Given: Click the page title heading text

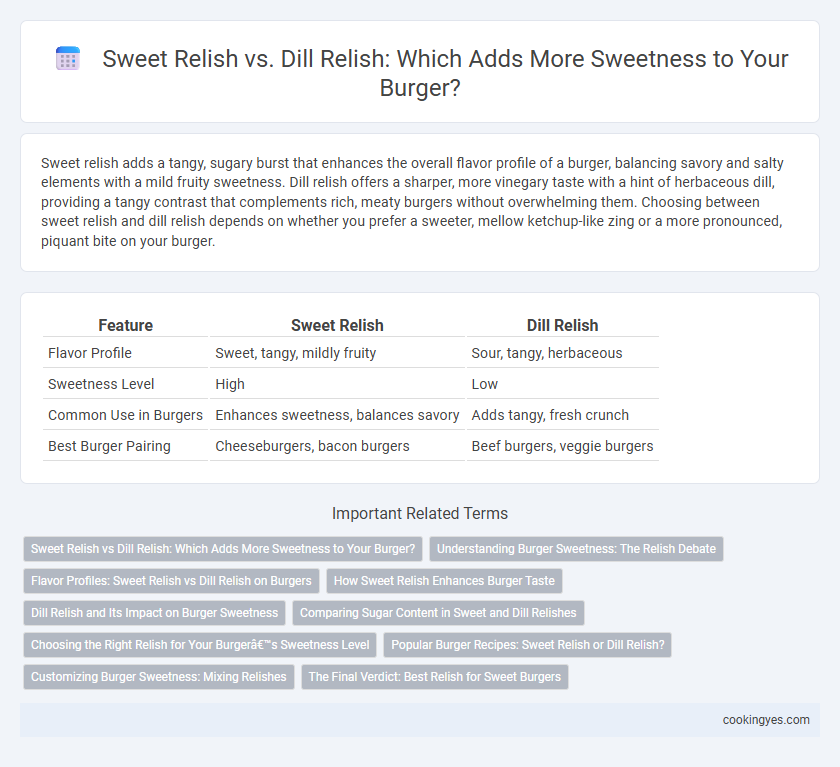Looking at the screenshot, I should click(x=445, y=73).
